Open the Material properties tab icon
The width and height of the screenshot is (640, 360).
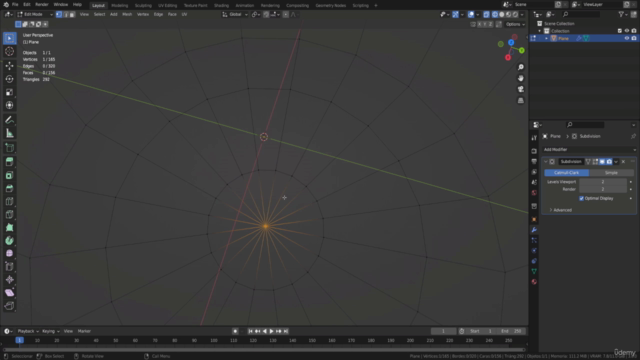534,282
